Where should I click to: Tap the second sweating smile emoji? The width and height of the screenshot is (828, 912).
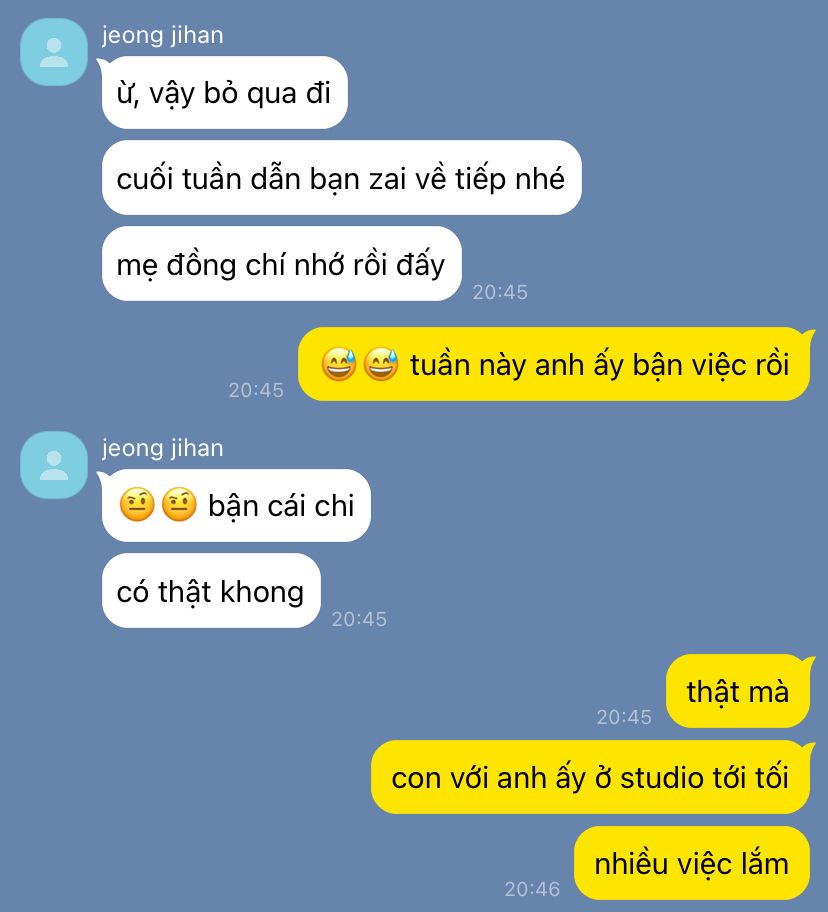point(381,364)
